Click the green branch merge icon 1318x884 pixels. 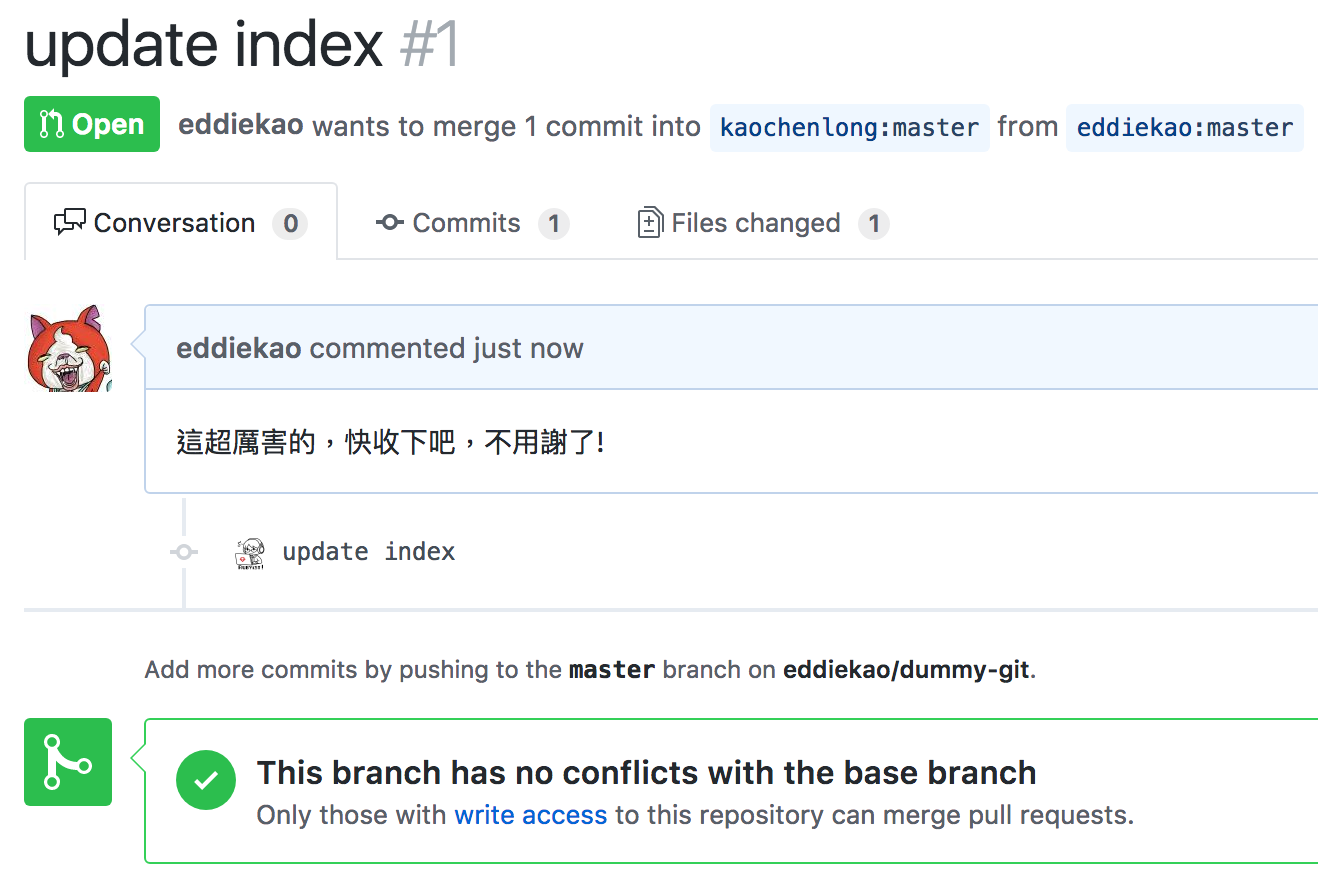67,762
